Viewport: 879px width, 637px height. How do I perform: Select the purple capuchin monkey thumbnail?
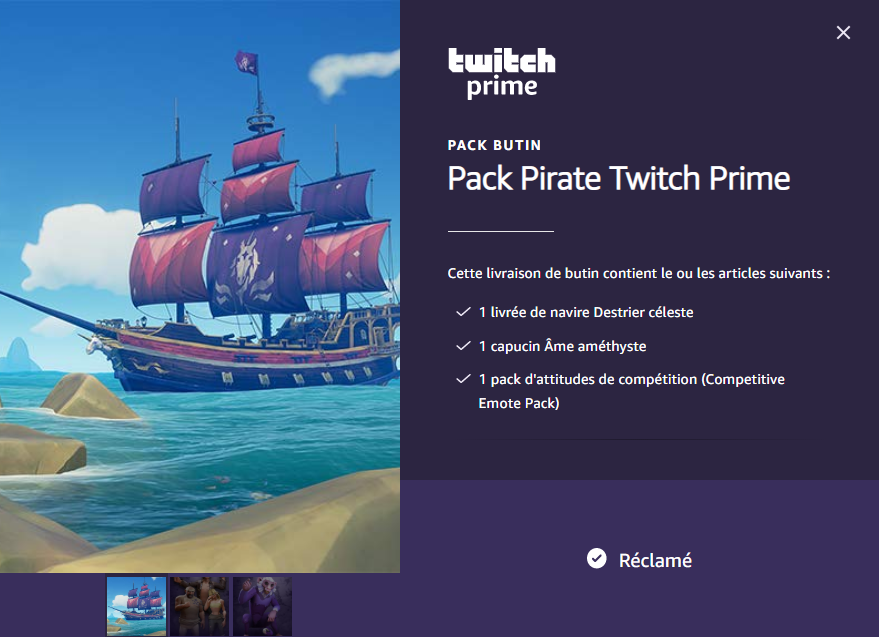point(262,606)
